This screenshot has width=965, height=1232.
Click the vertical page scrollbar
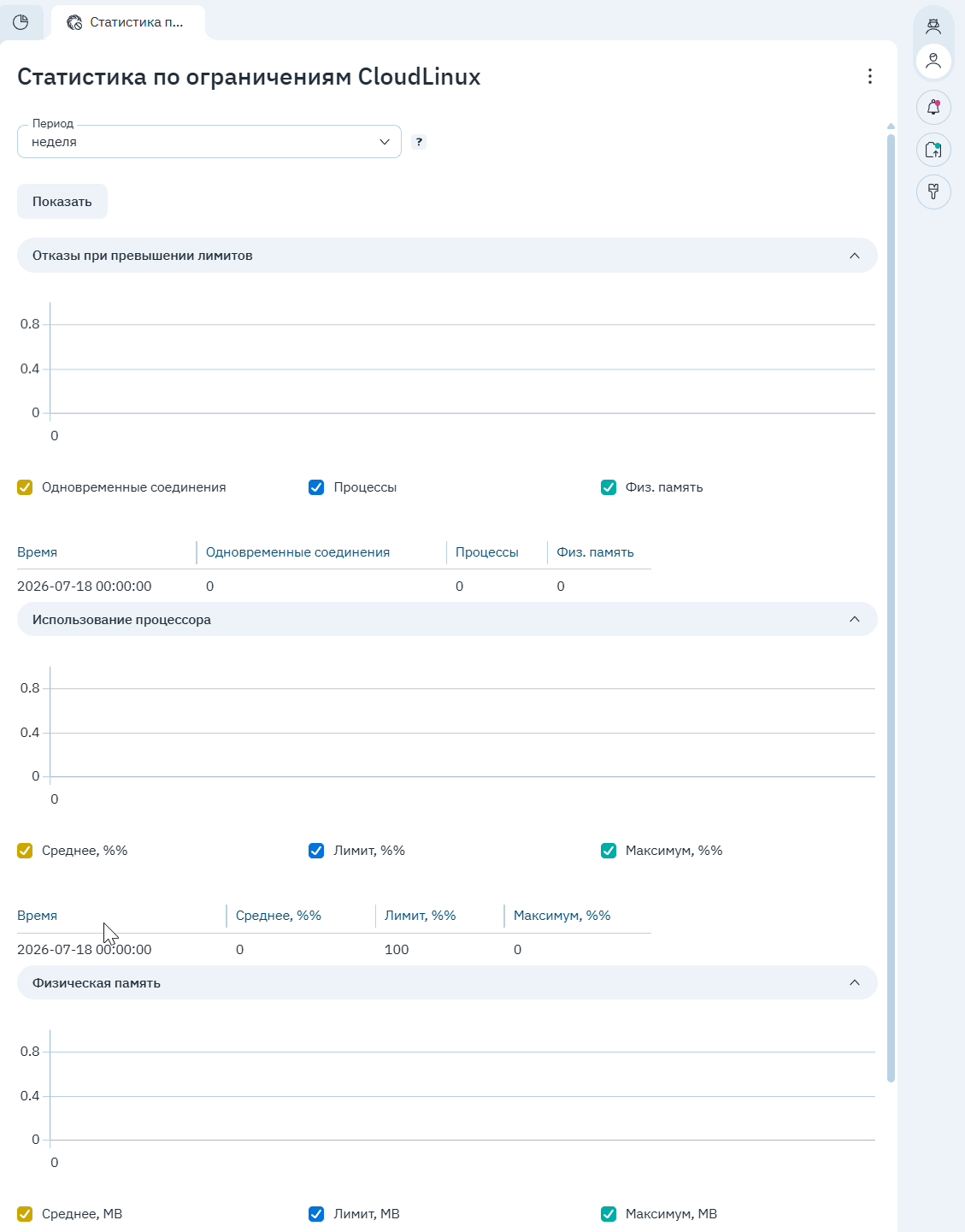(x=891, y=607)
